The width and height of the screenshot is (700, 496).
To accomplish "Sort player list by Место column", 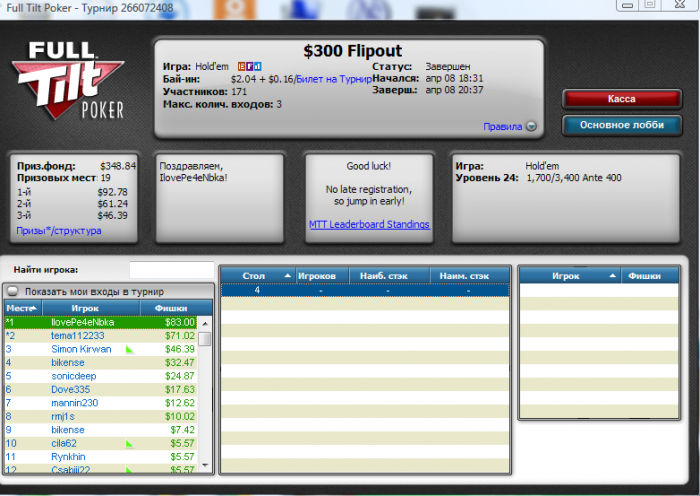I will 23,308.
